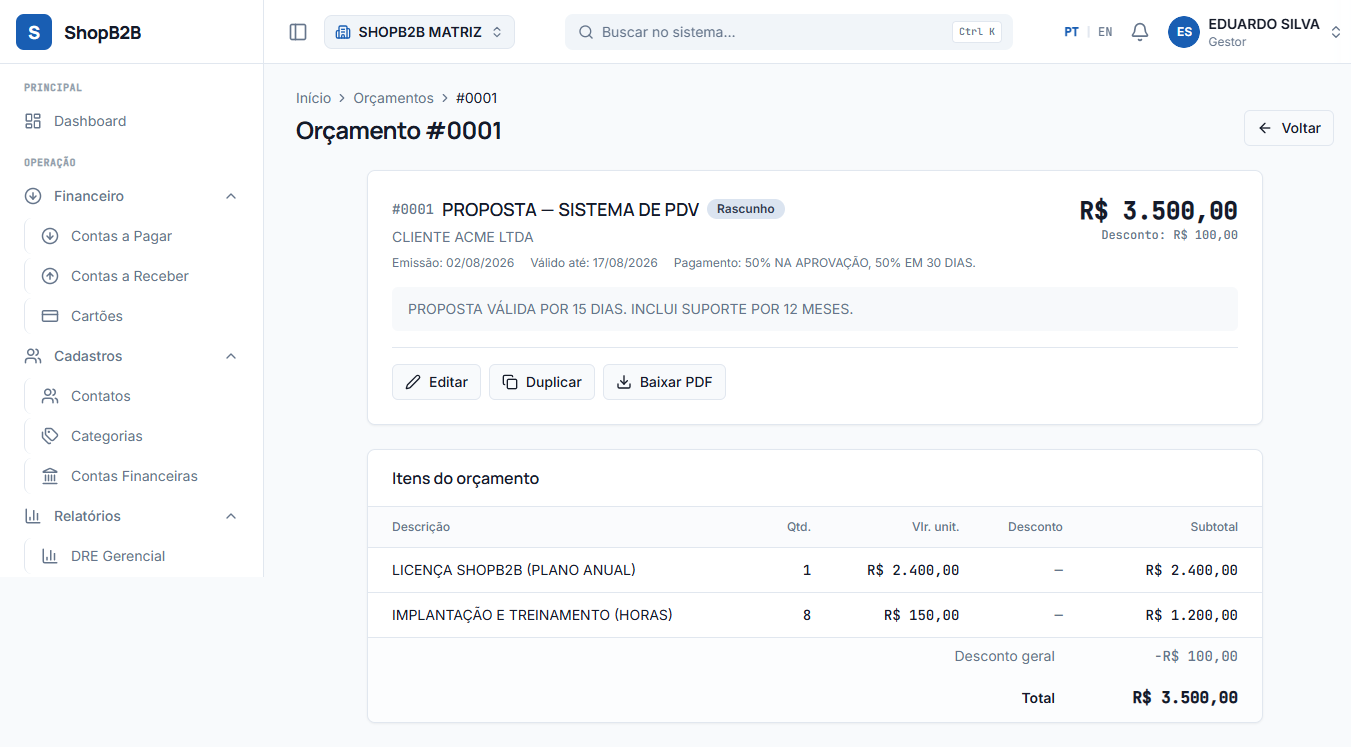Click the Itens do orçamento heading
Image resolution: width=1351 pixels, height=747 pixels.
(465, 478)
